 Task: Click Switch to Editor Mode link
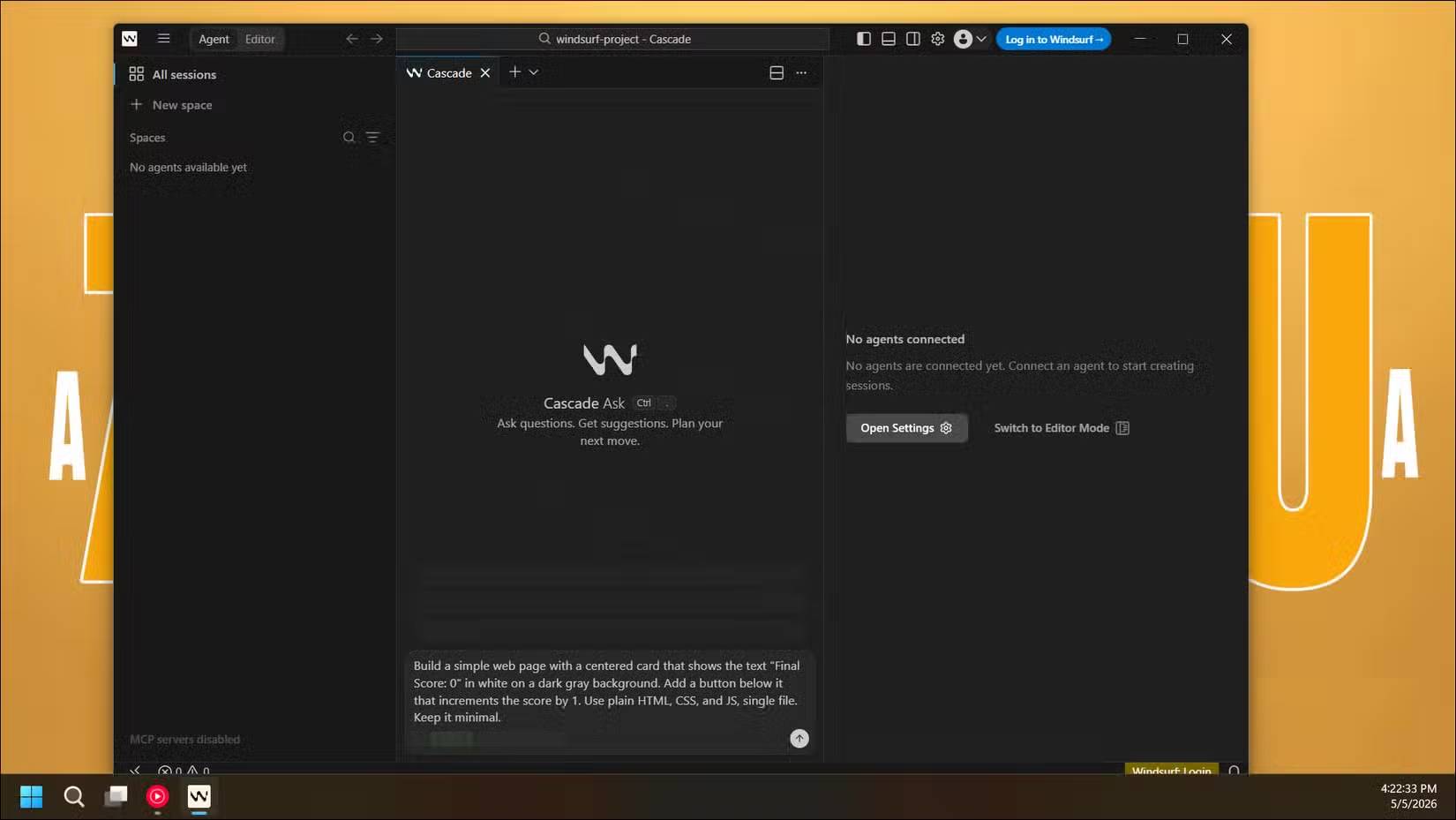(1062, 428)
